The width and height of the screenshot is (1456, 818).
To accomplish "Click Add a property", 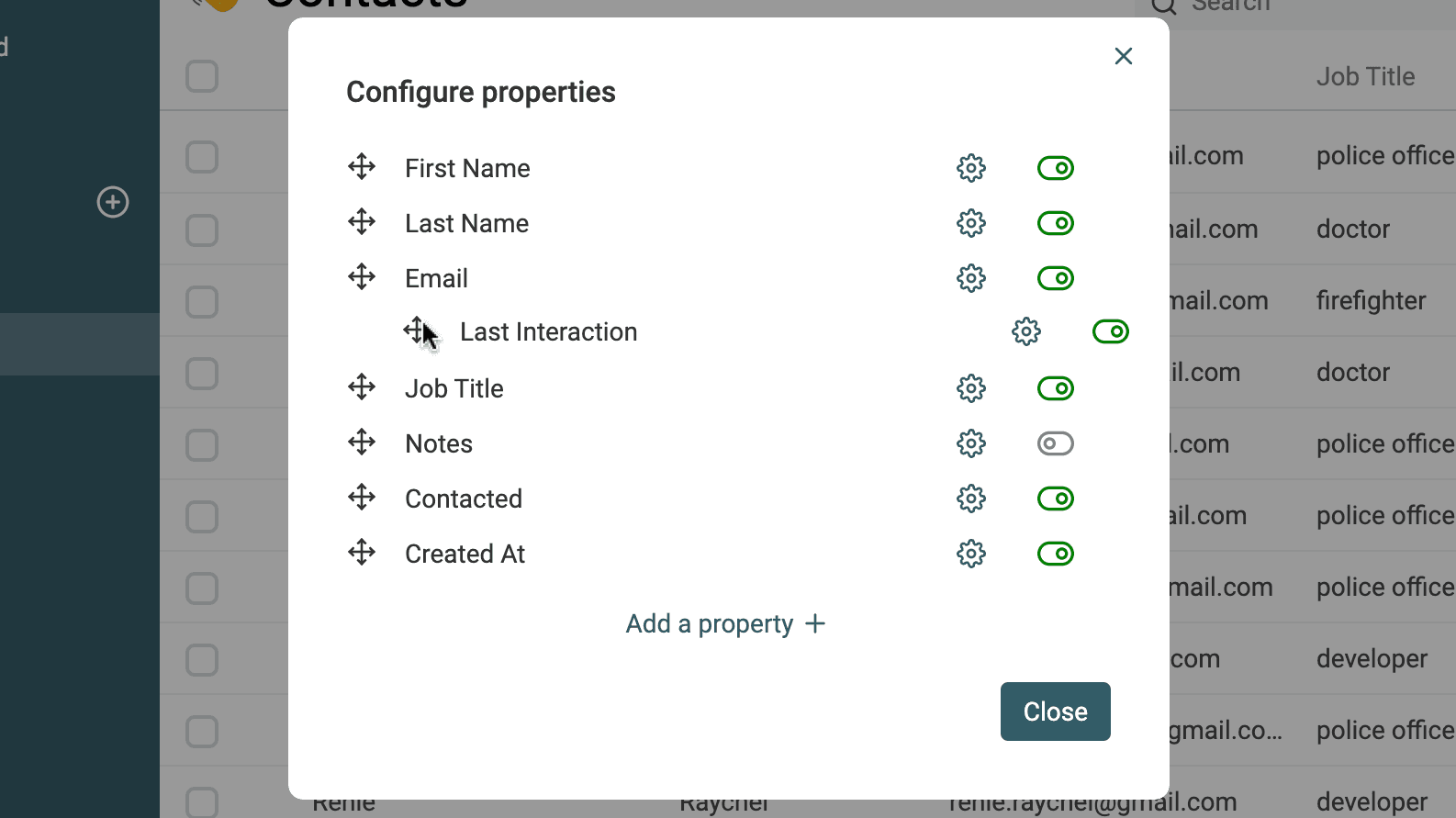I will point(725,623).
